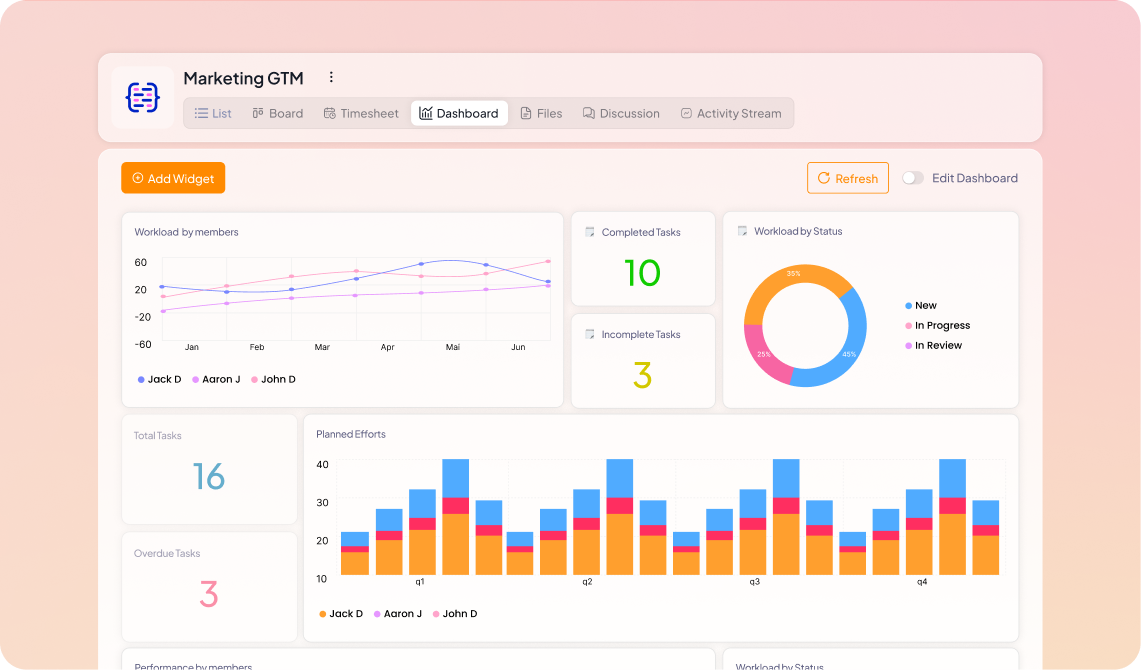
Task: Switch to the Discussion tab
Action: coord(621,113)
